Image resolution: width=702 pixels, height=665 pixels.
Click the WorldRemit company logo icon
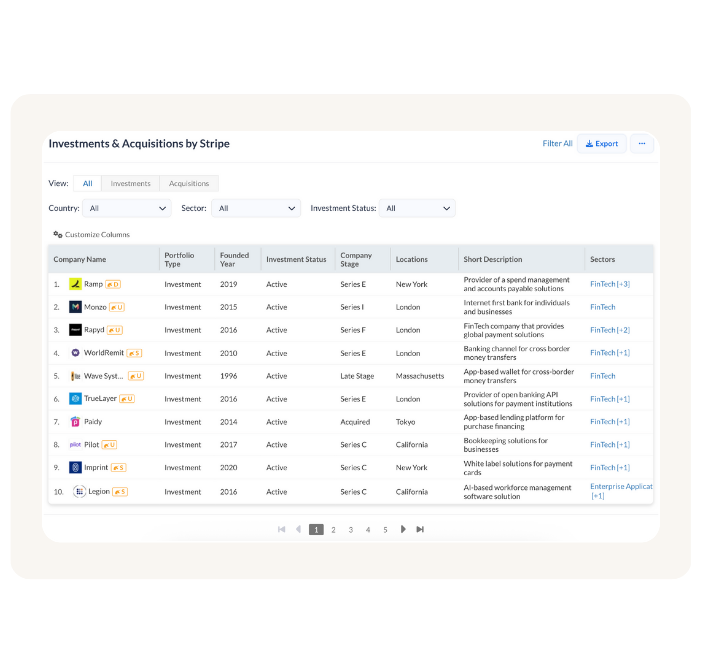(75, 353)
